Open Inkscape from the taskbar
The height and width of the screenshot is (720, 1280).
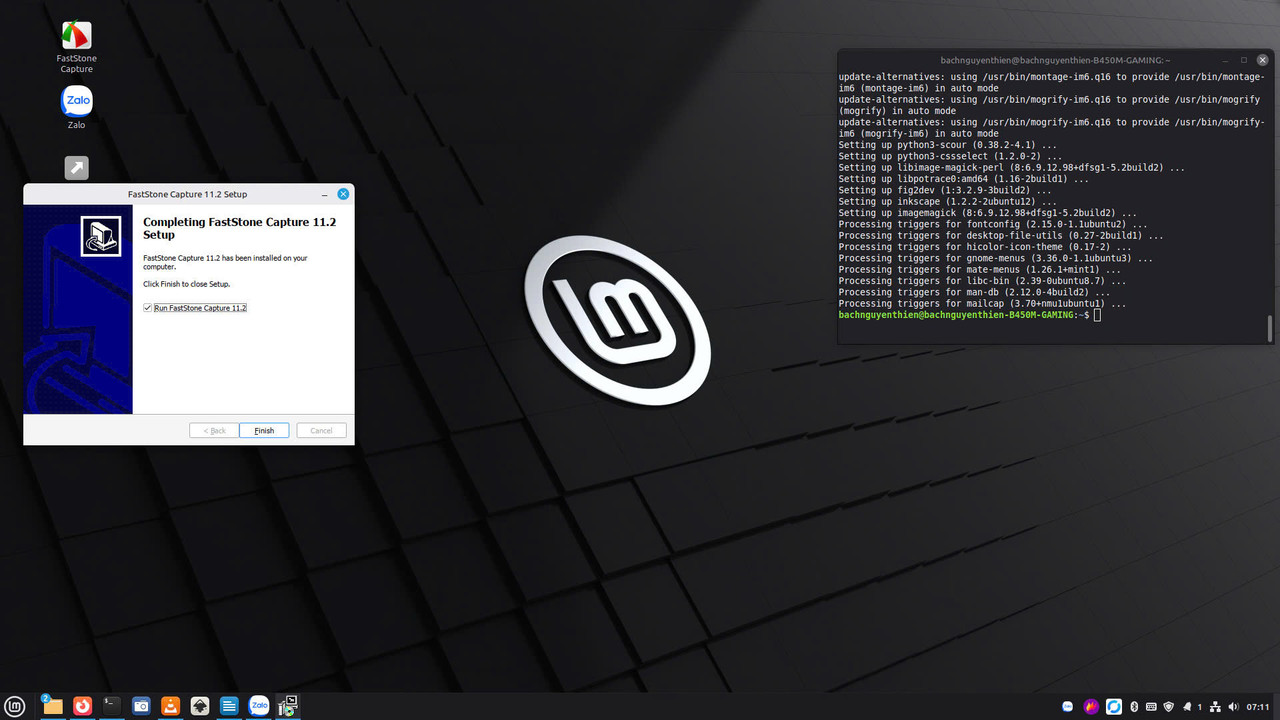coord(200,706)
